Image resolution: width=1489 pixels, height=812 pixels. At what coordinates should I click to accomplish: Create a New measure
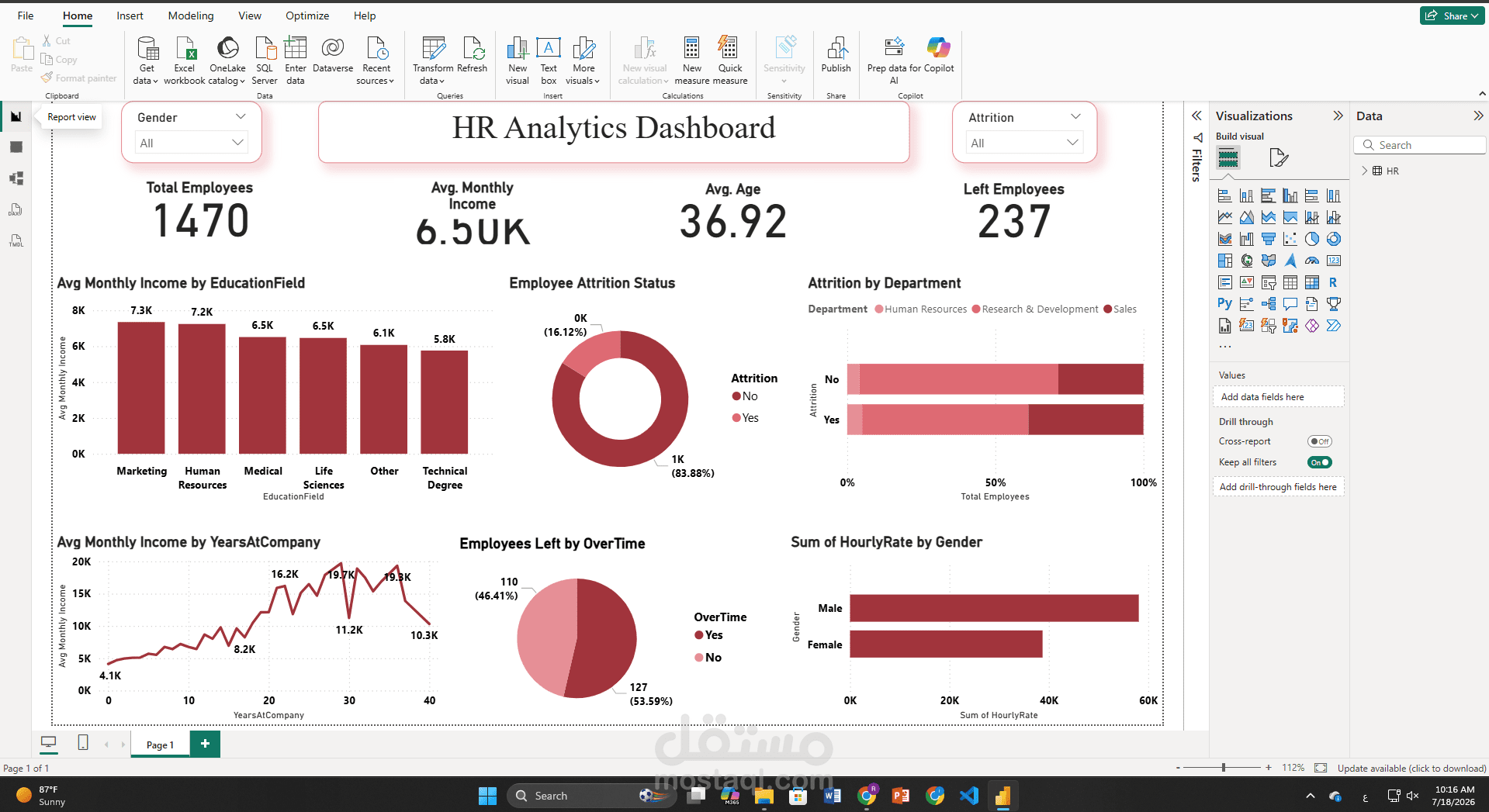692,60
